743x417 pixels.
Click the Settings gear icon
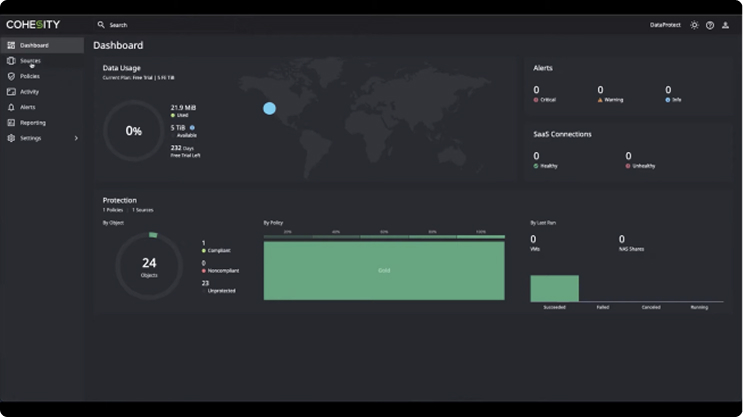tap(11, 138)
